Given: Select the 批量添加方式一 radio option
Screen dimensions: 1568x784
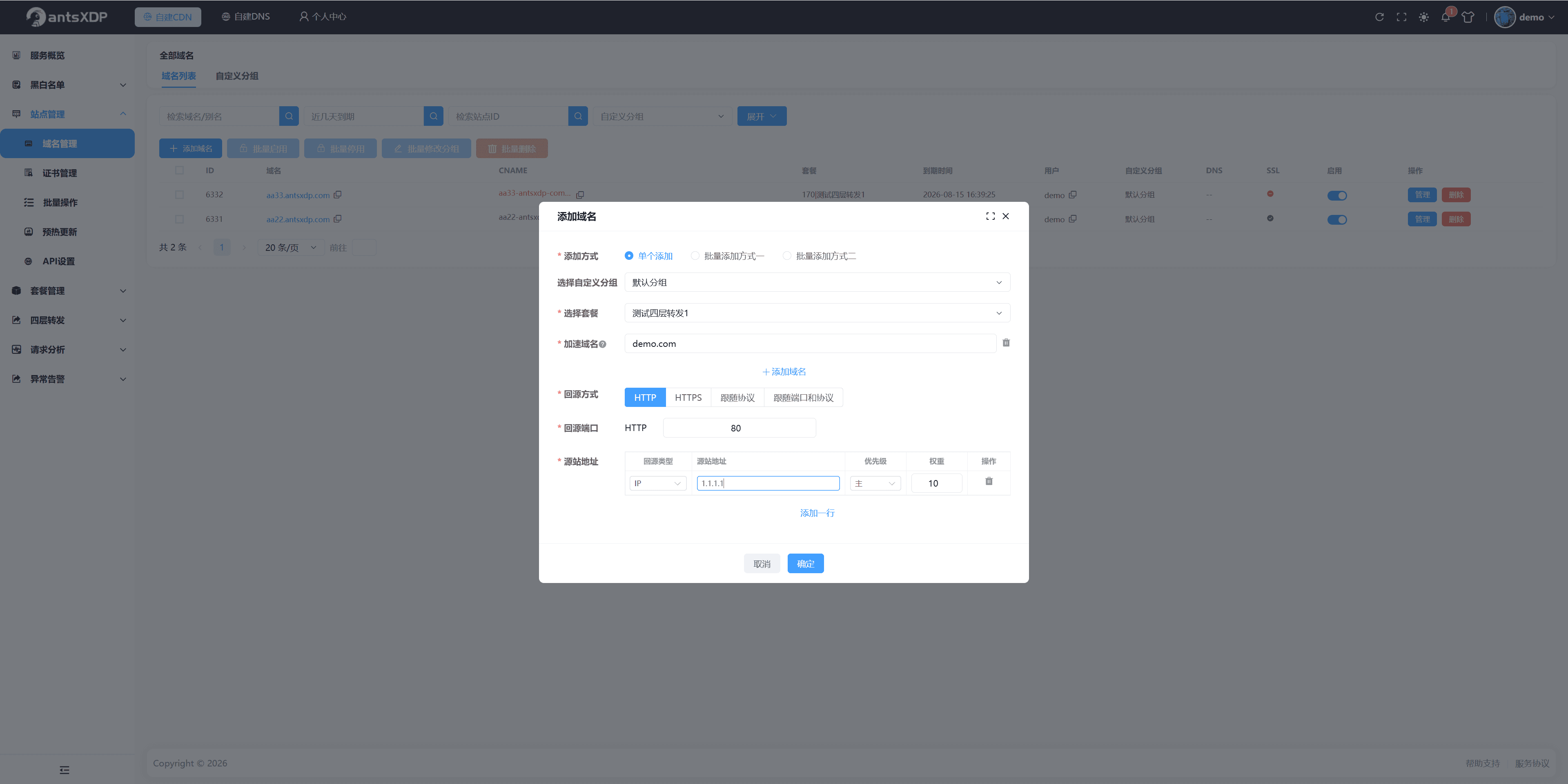Looking at the screenshot, I should 727,256.
